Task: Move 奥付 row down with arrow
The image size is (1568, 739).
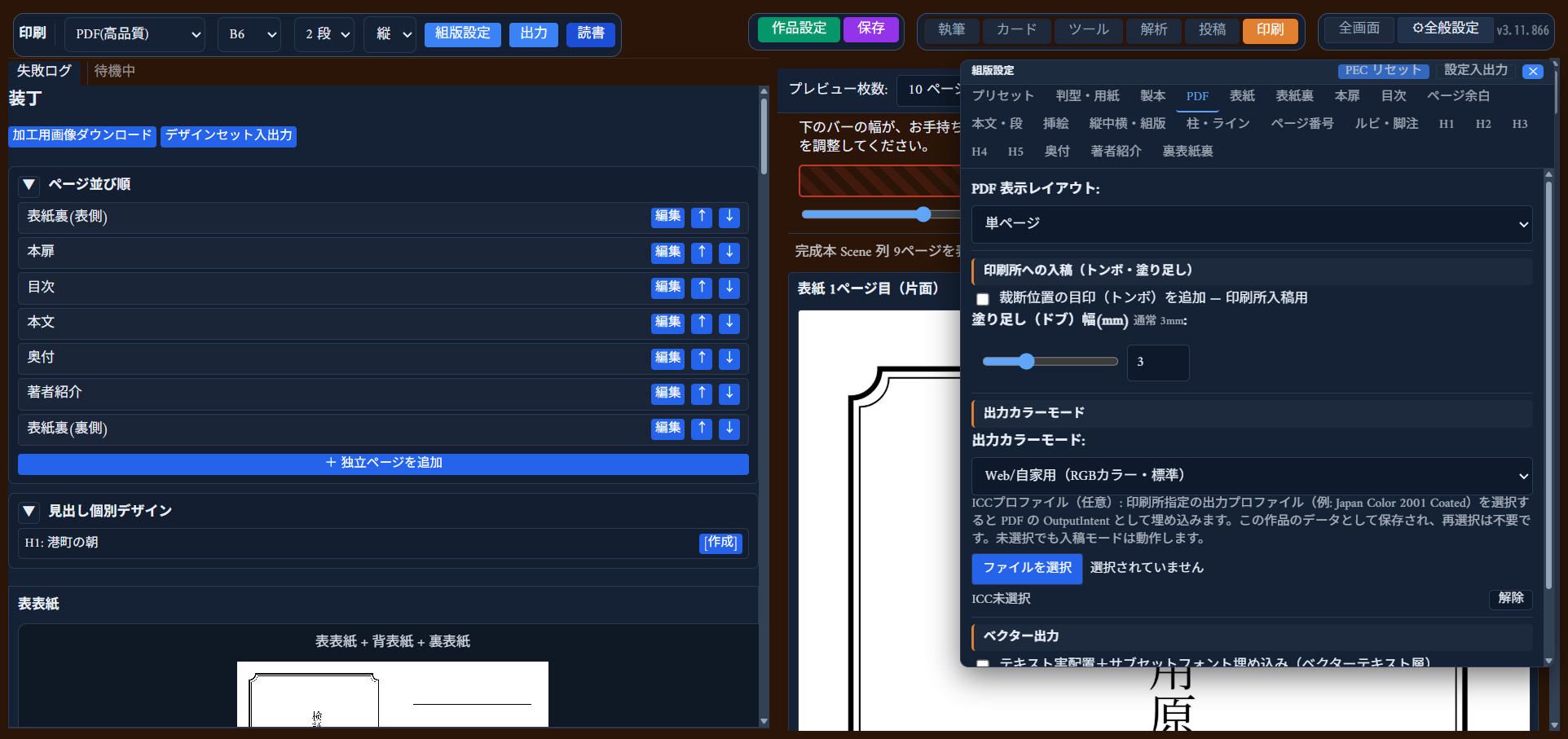Action: pyautogui.click(x=729, y=359)
